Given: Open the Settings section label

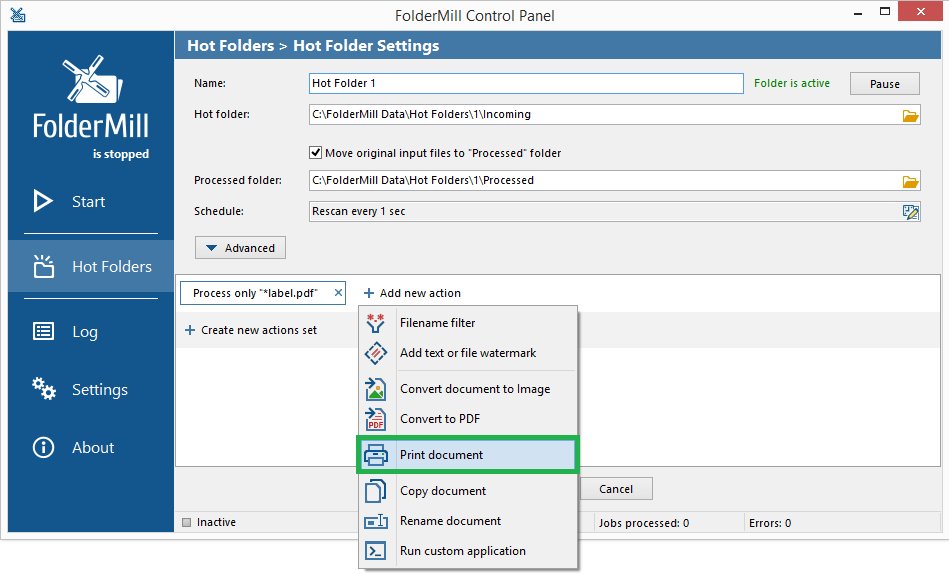Looking at the screenshot, I should pyautogui.click(x=100, y=389).
